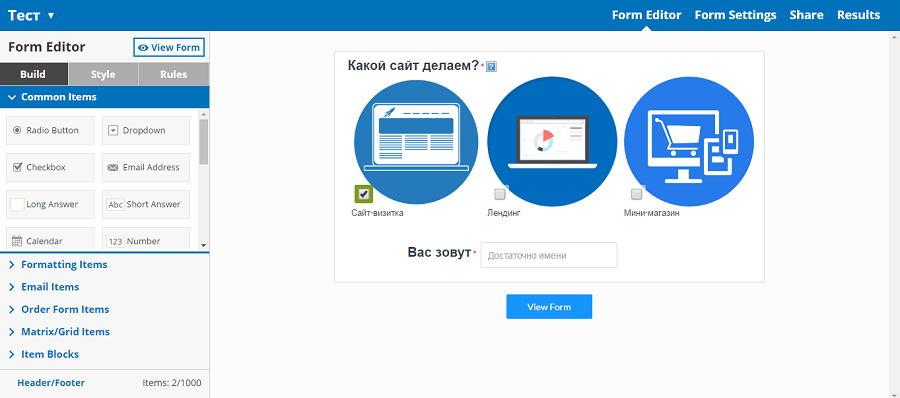The width and height of the screenshot is (900, 398).
Task: Click the Items: 2/1000 counter
Action: (172, 382)
